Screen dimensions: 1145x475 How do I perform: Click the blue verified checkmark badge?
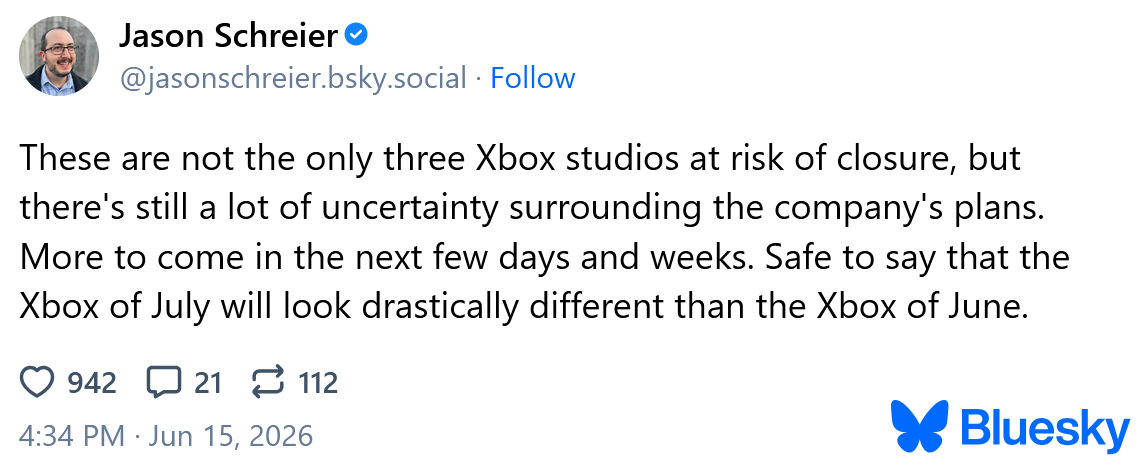356,34
